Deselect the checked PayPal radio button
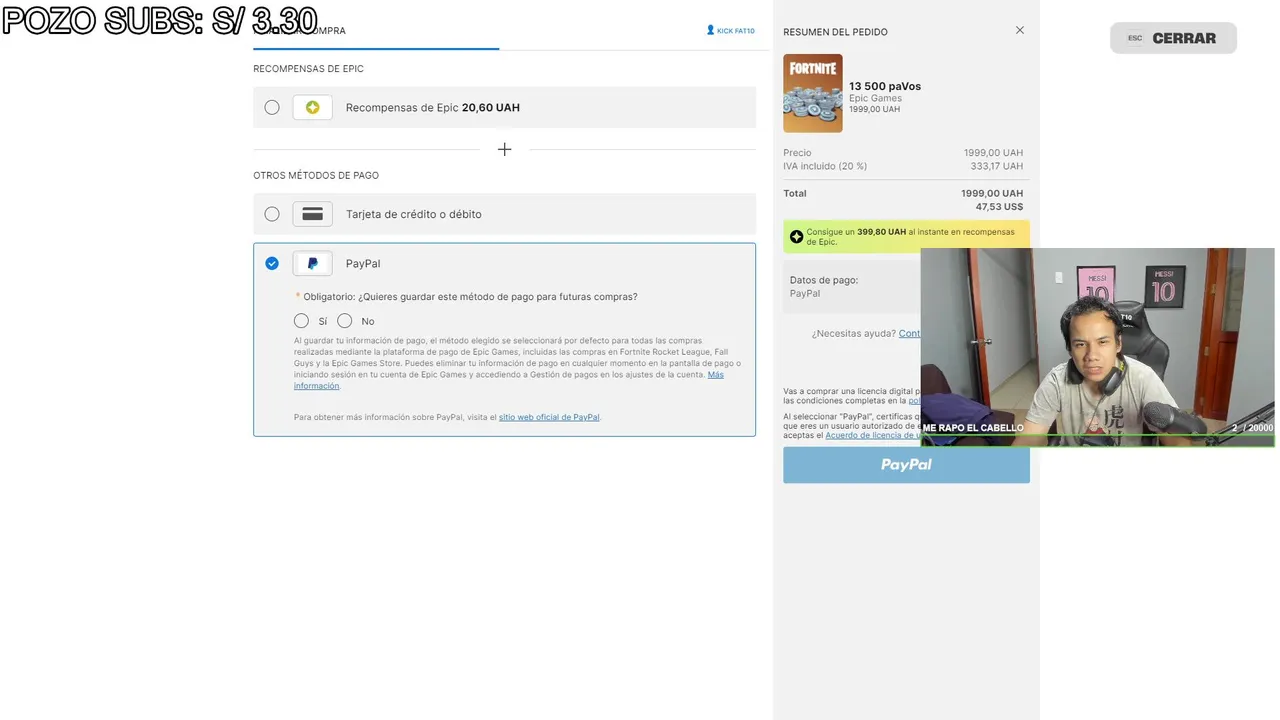The image size is (1280, 720). [272, 263]
